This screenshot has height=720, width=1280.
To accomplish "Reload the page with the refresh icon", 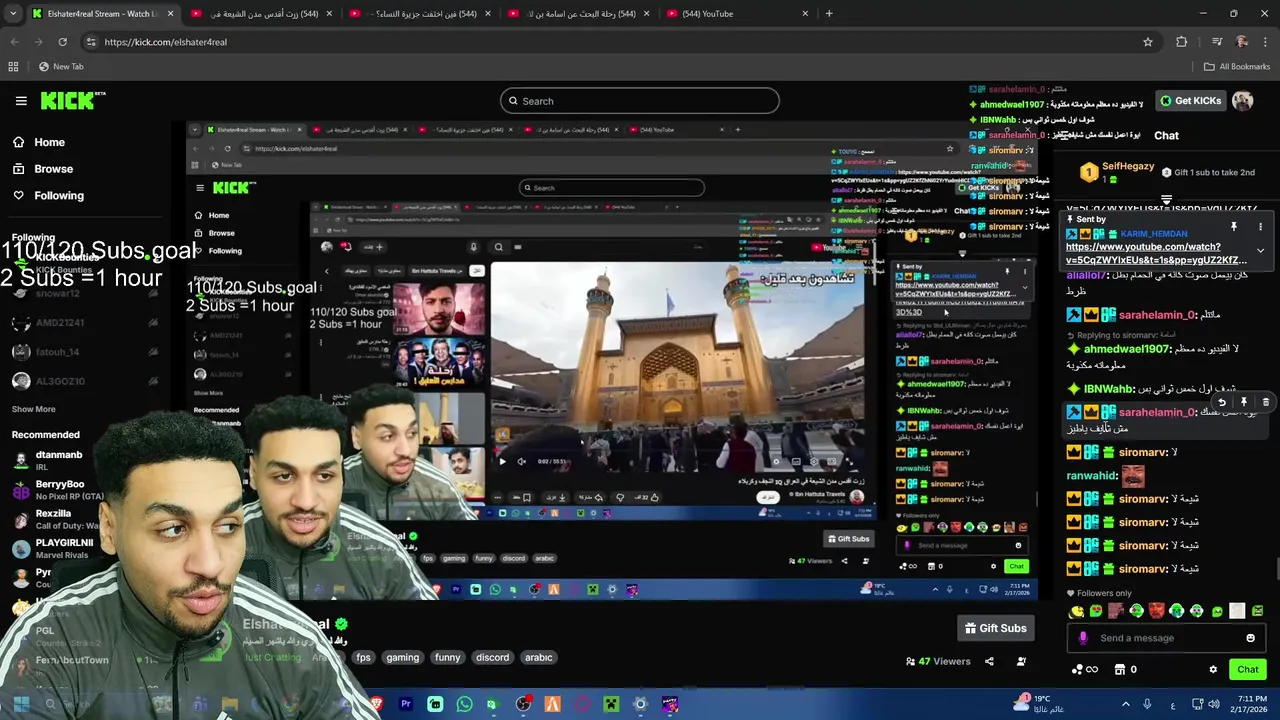I will [62, 42].
